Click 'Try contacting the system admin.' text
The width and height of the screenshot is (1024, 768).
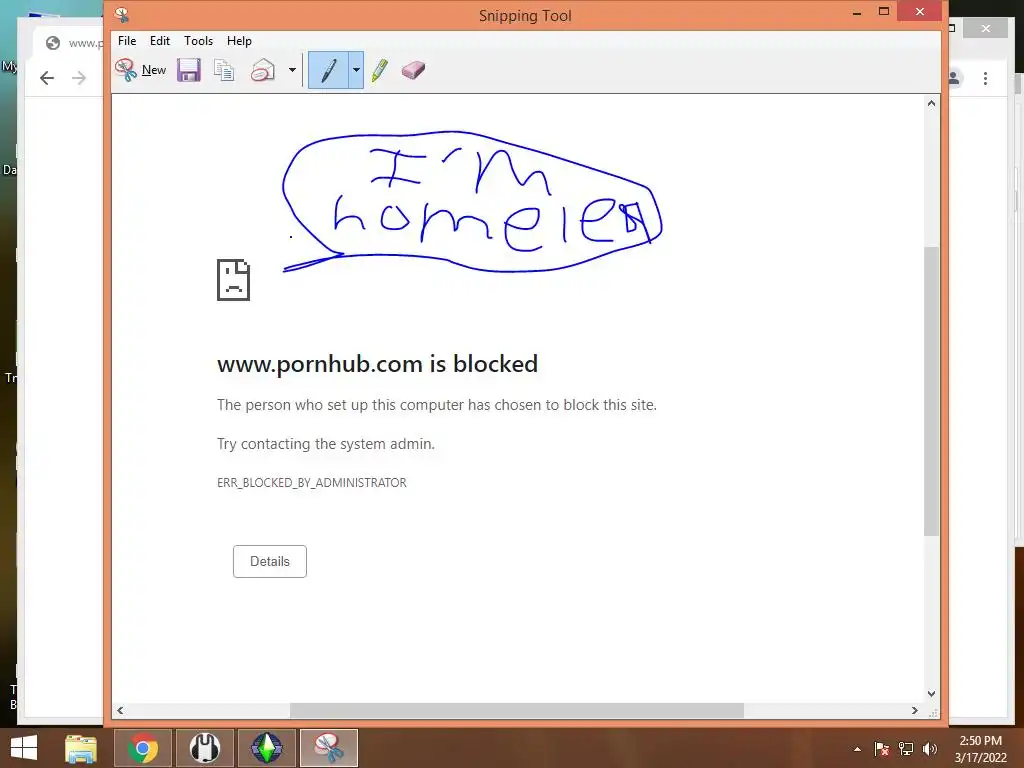(326, 443)
